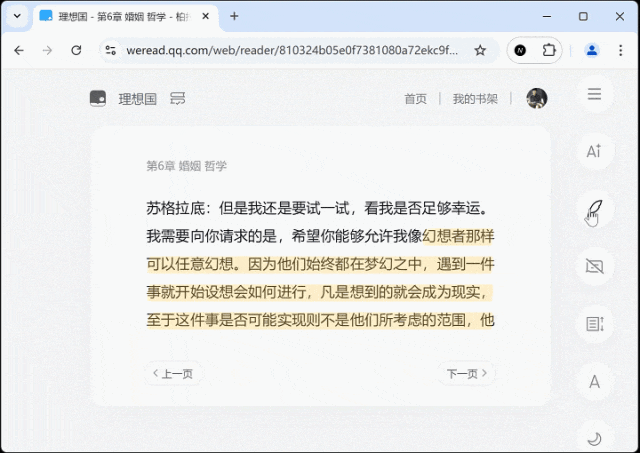Maximize the browser window
Viewport: 640px width, 453px height.
pyautogui.click(x=583, y=16)
